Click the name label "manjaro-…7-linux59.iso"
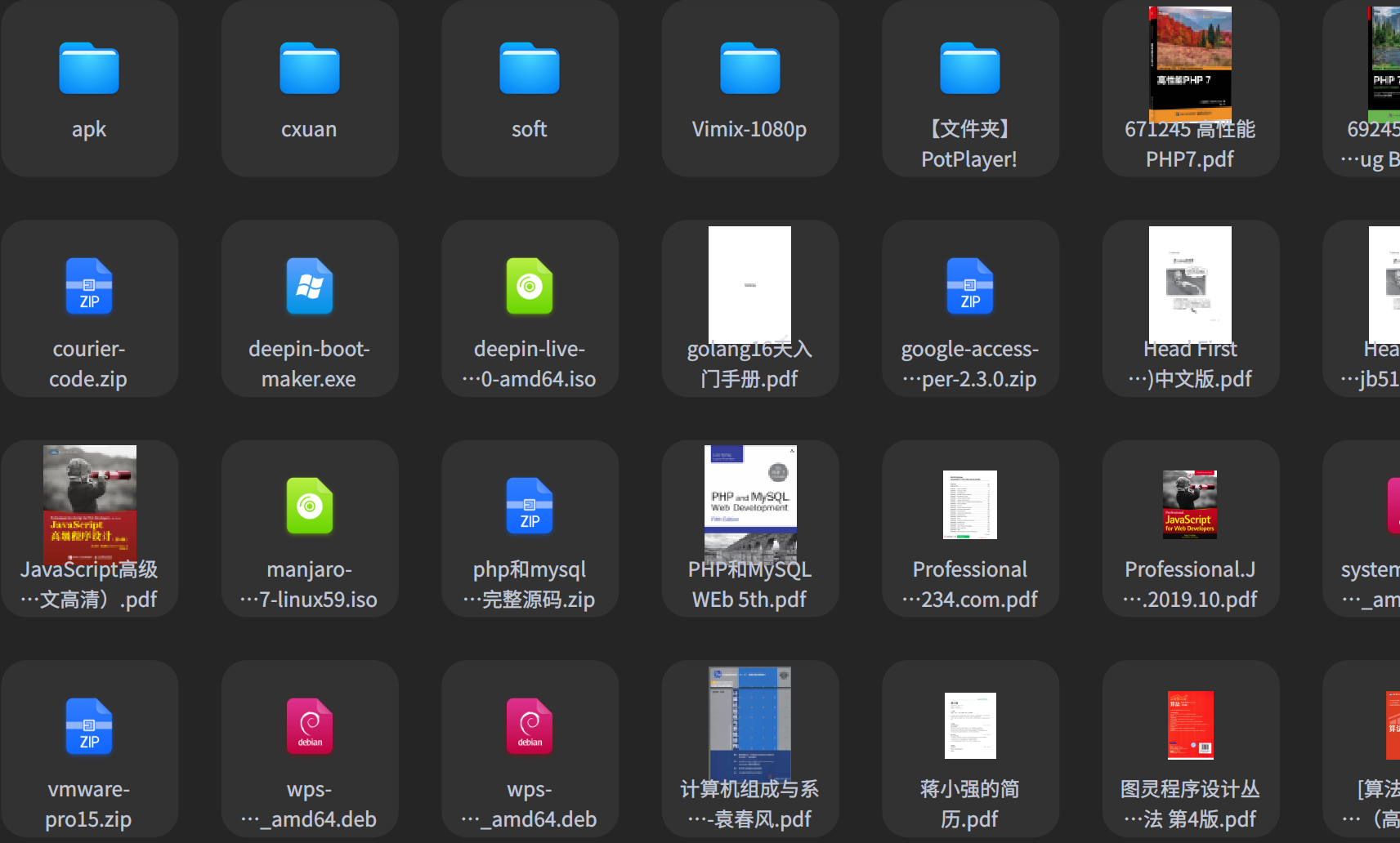 click(x=309, y=584)
